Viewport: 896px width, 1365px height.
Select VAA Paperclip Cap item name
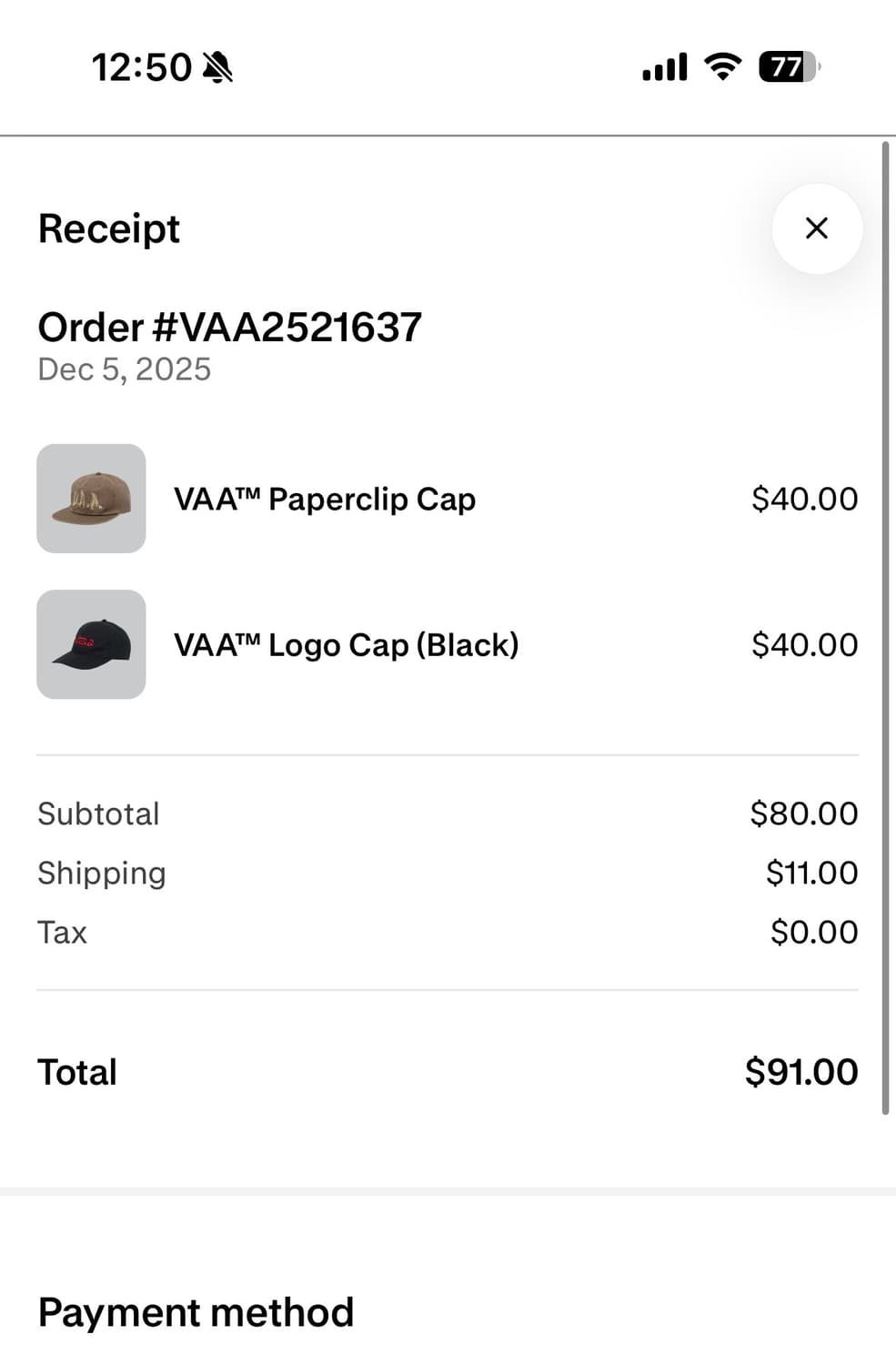tap(325, 499)
